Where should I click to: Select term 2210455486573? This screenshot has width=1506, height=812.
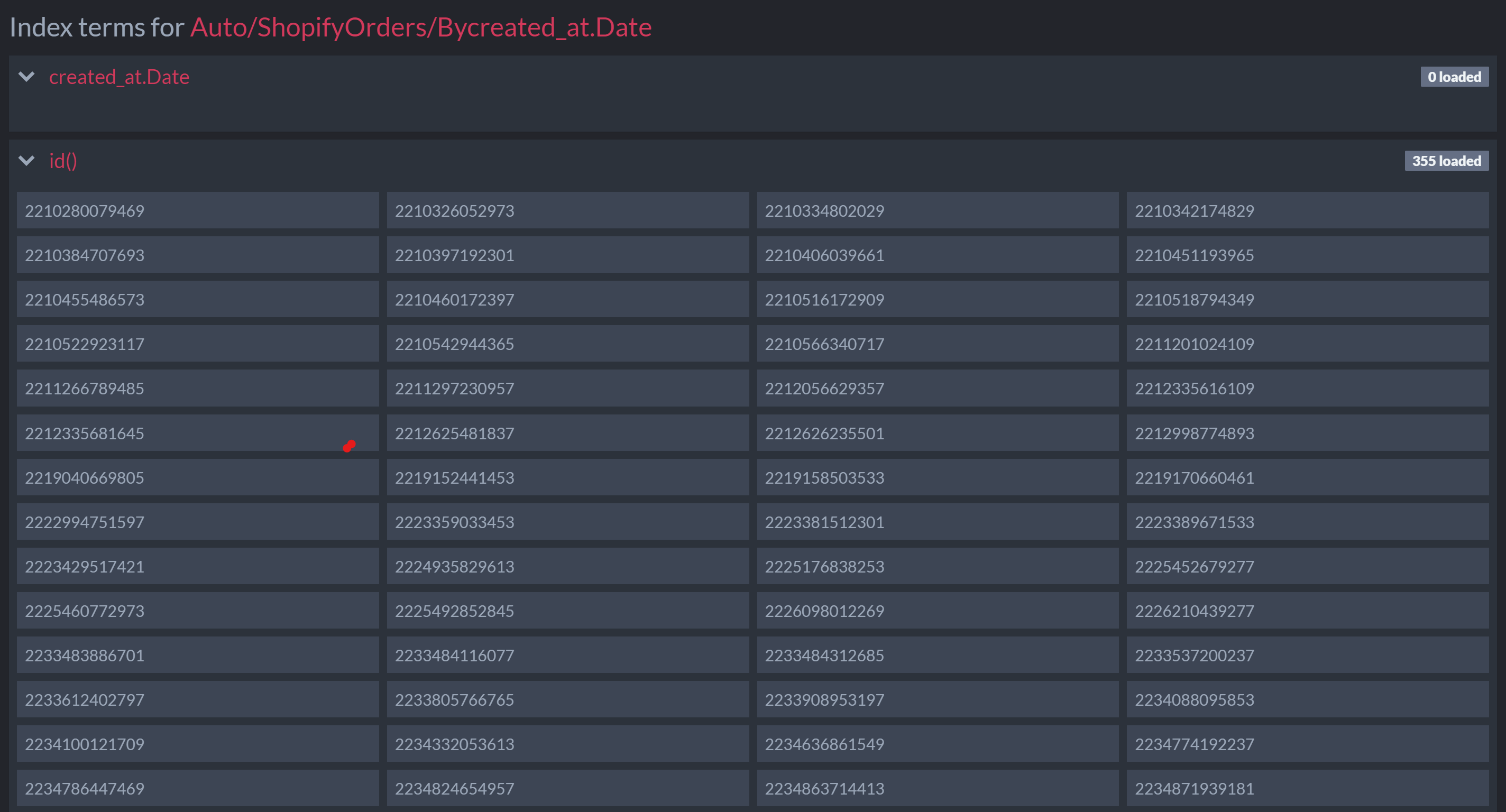click(x=198, y=299)
